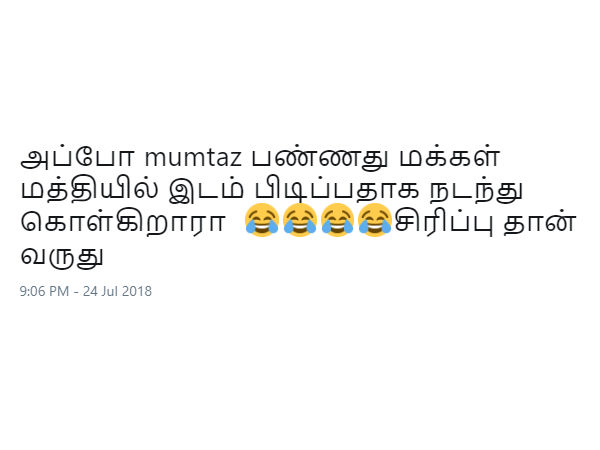Click the third laughing-tears emoji

(x=337, y=220)
